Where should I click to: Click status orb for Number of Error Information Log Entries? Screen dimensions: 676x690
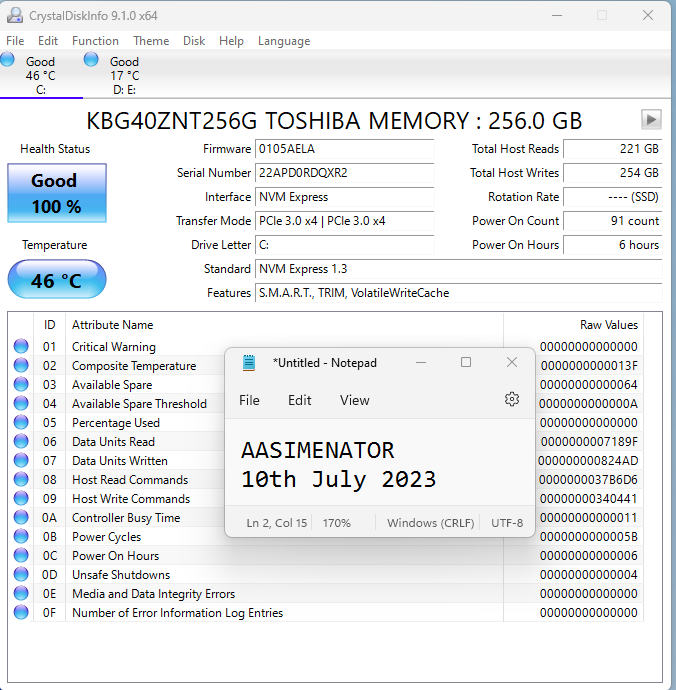tap(21, 612)
